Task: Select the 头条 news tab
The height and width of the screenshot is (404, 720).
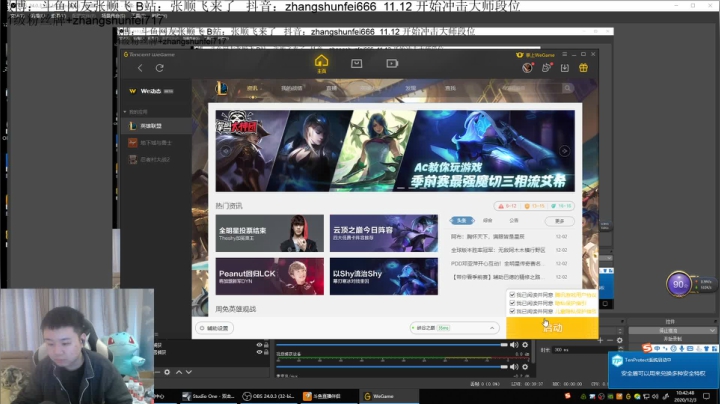Action: (x=462, y=220)
